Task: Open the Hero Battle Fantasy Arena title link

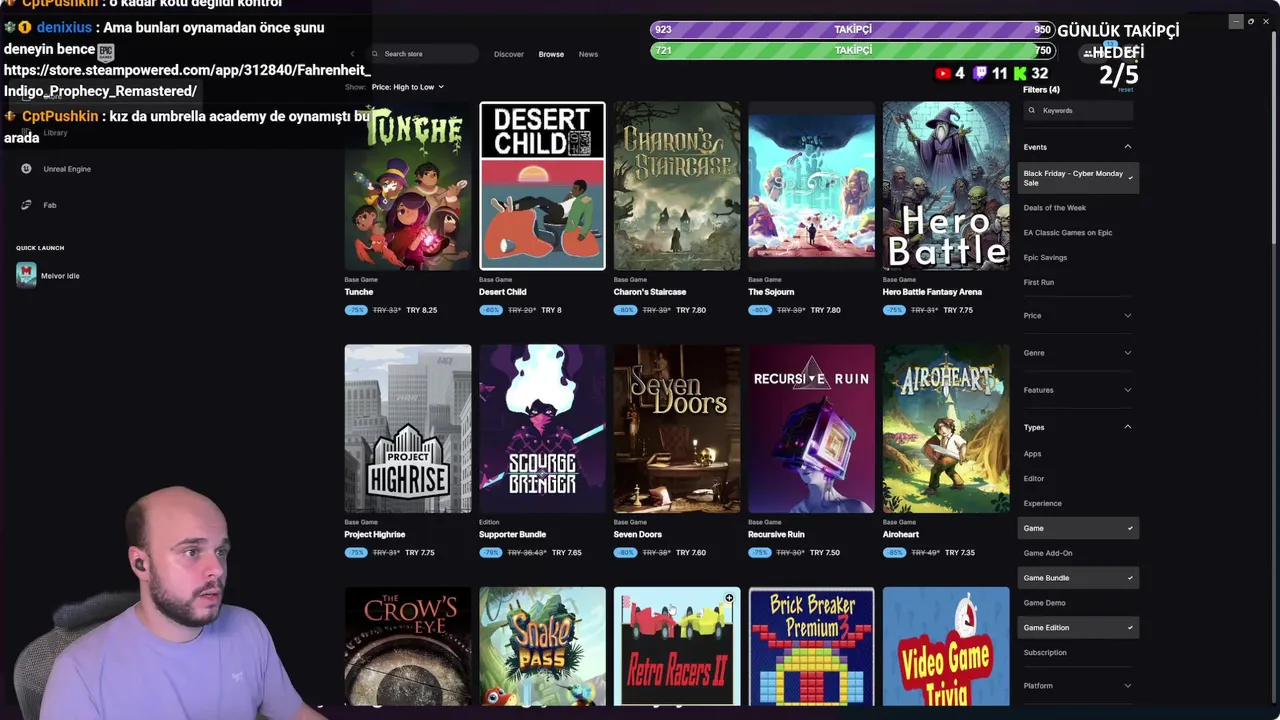Action: [932, 292]
